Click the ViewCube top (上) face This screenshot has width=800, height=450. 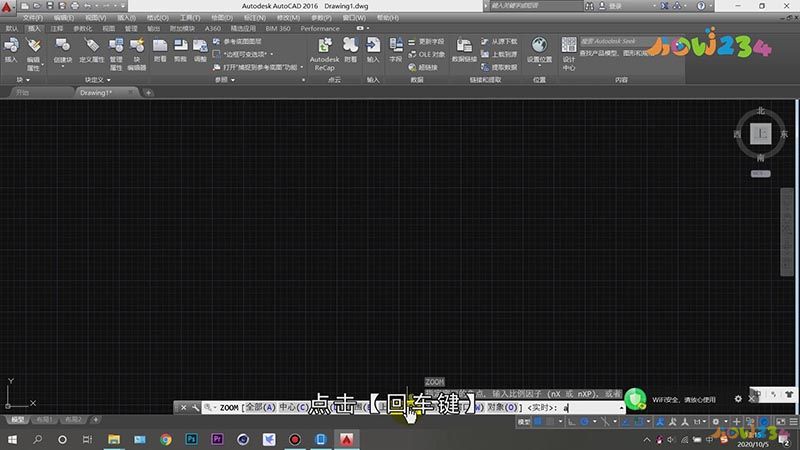click(760, 134)
